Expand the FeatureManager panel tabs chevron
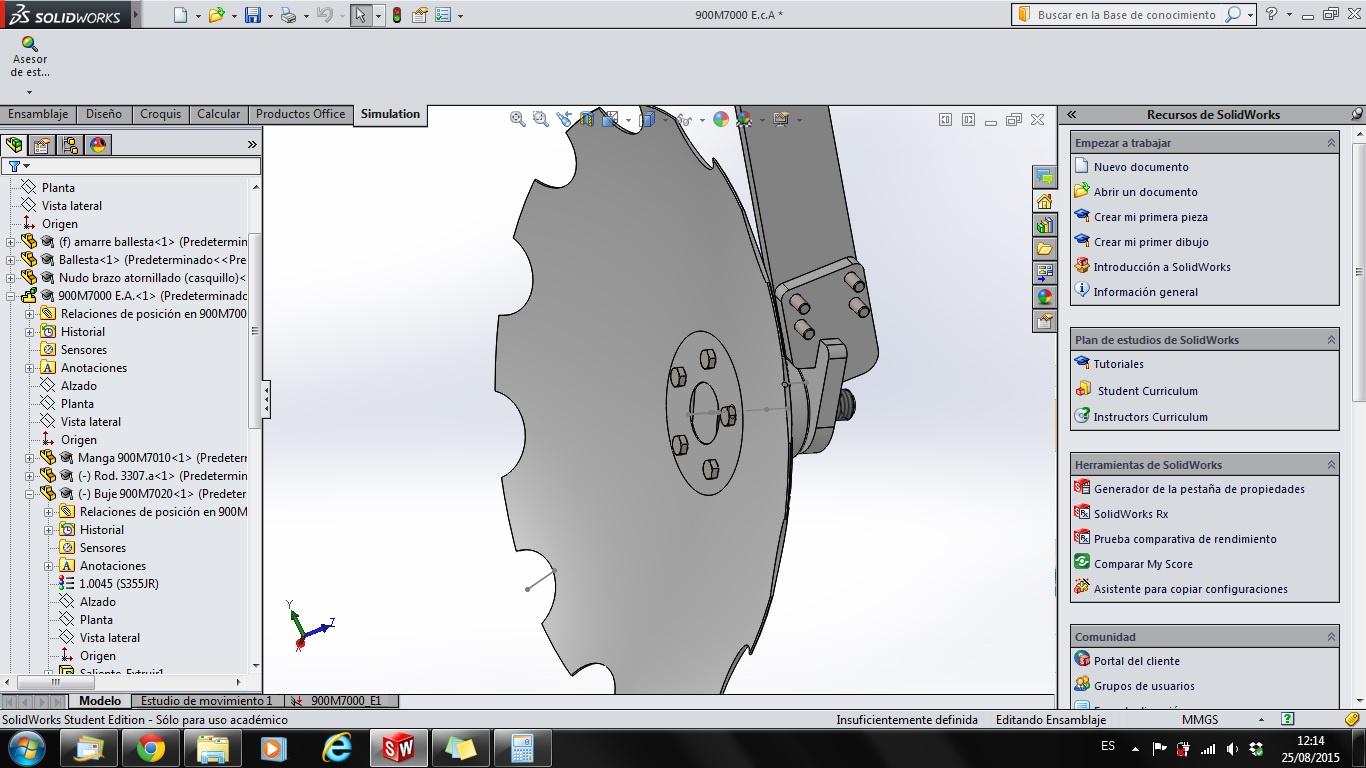Viewport: 1366px width, 768px height. (x=252, y=145)
